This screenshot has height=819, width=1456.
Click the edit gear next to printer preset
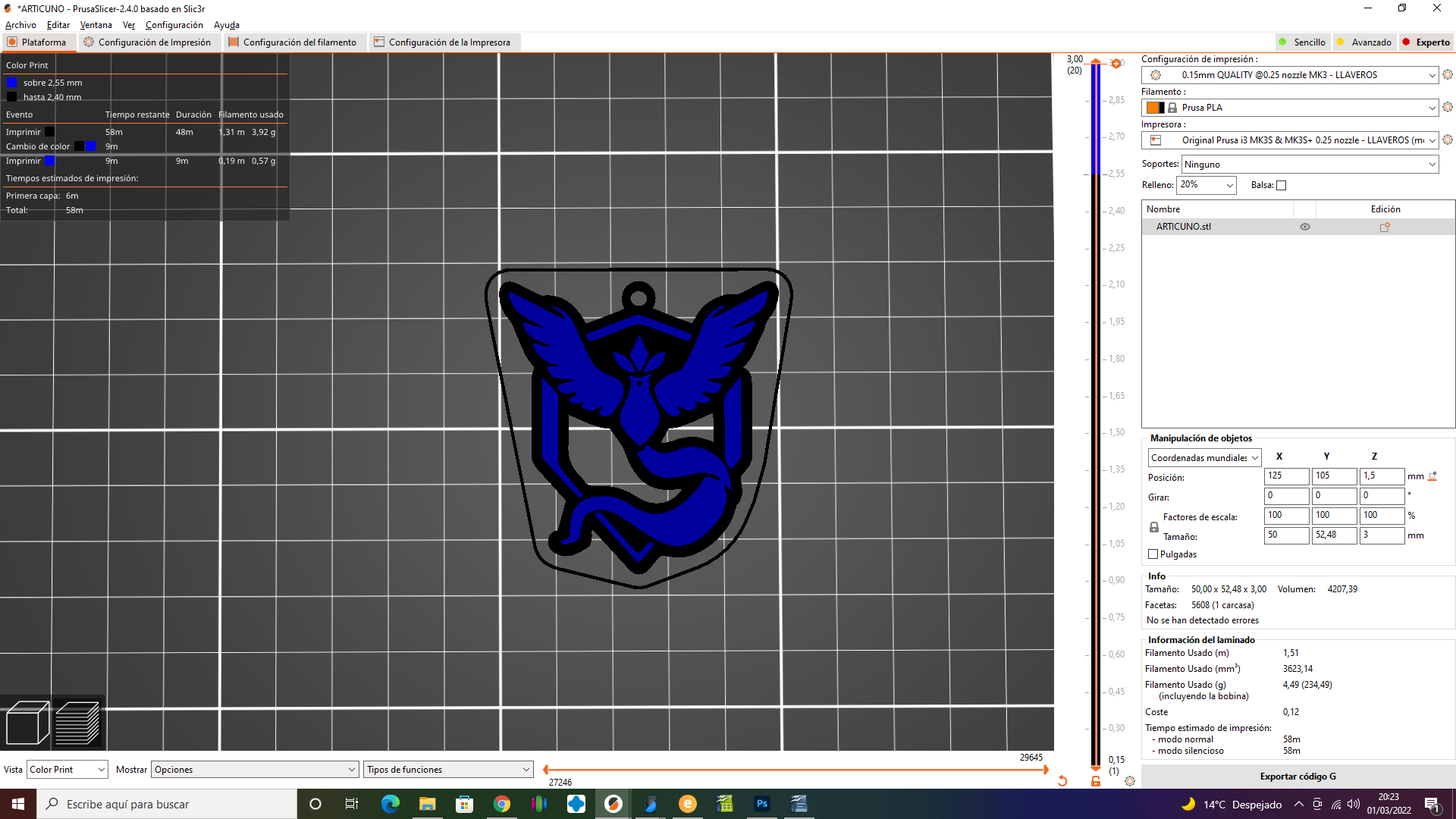(1447, 140)
